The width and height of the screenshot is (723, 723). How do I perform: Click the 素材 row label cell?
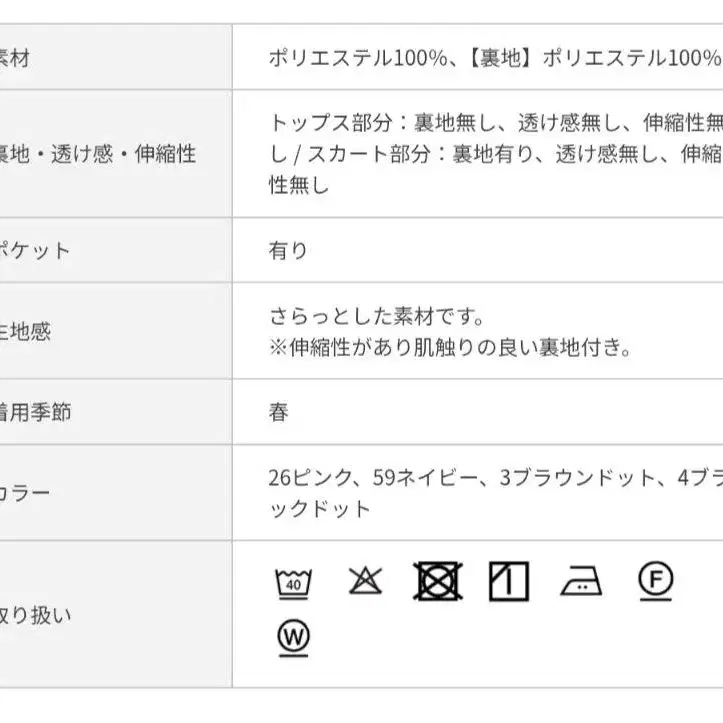tap(116, 57)
